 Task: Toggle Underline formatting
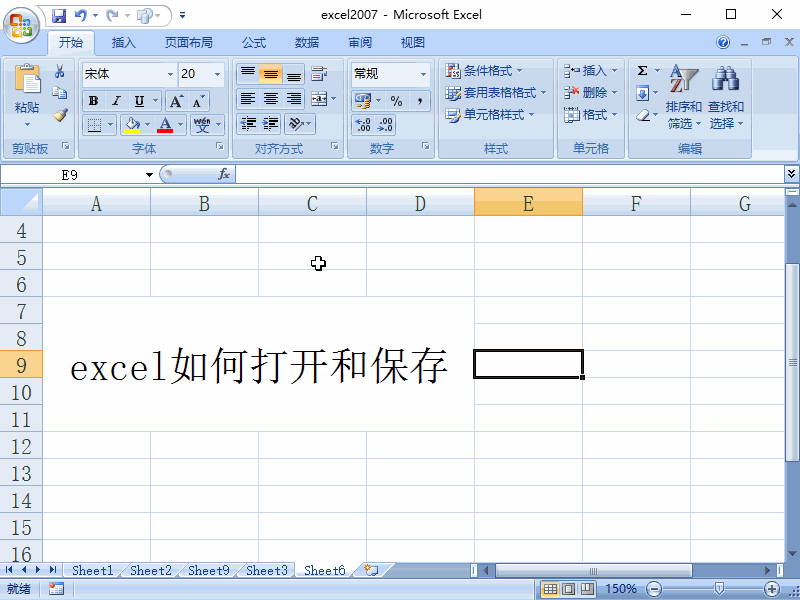138,101
